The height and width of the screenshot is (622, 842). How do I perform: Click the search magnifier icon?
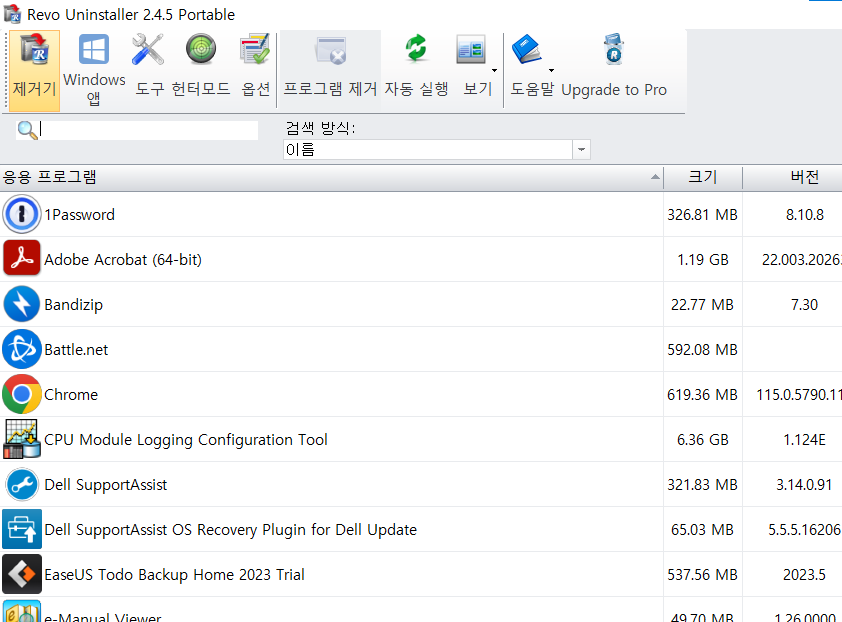tap(27, 130)
